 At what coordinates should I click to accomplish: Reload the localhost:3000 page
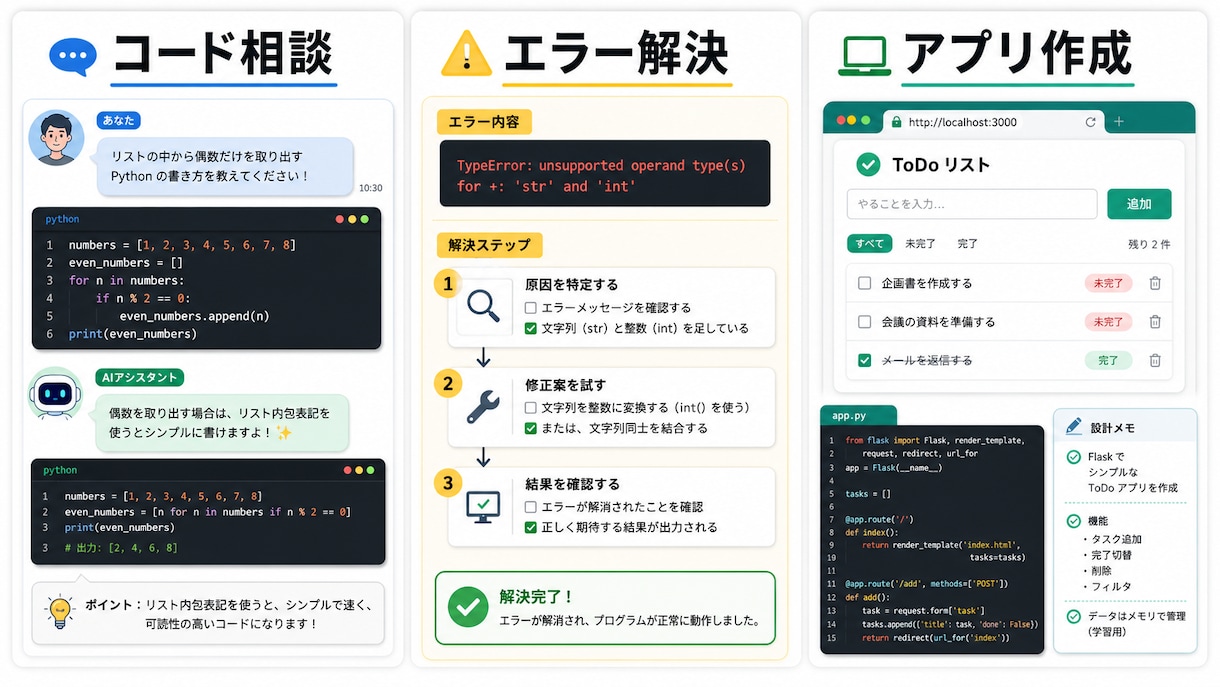pos(1090,122)
